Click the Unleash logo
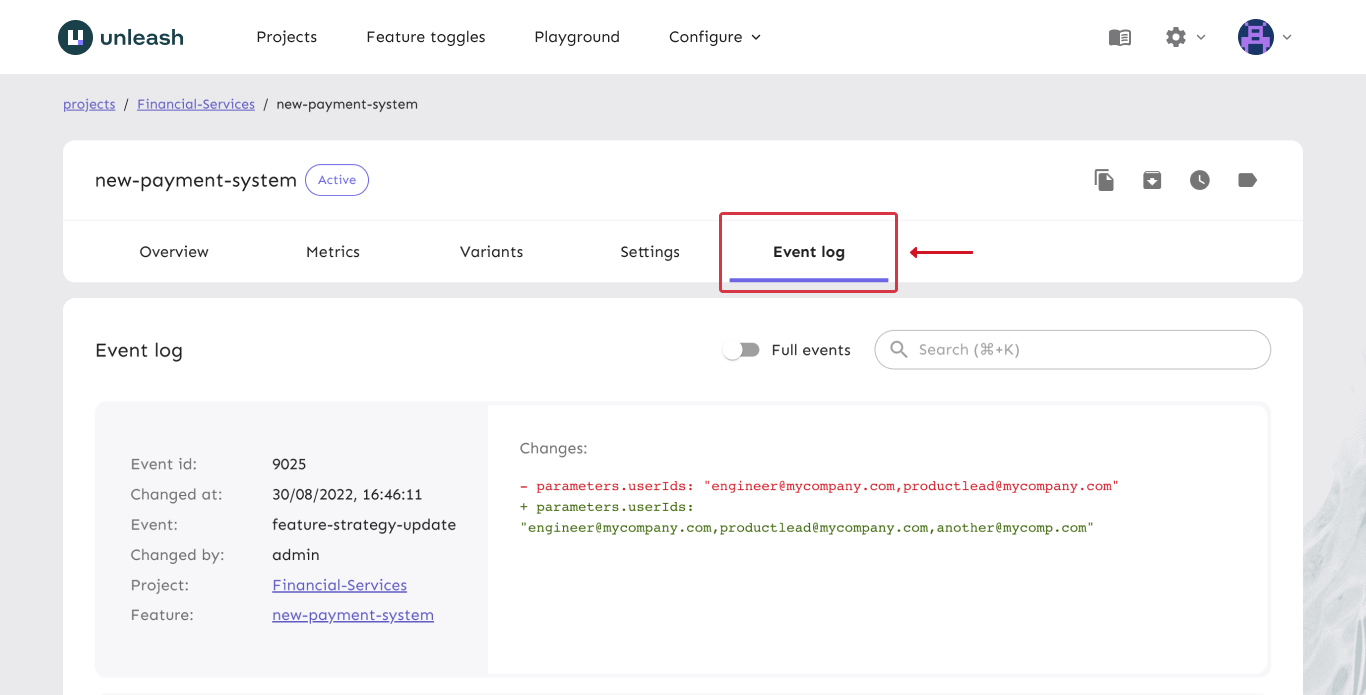The image size is (1366, 695). click(x=120, y=36)
